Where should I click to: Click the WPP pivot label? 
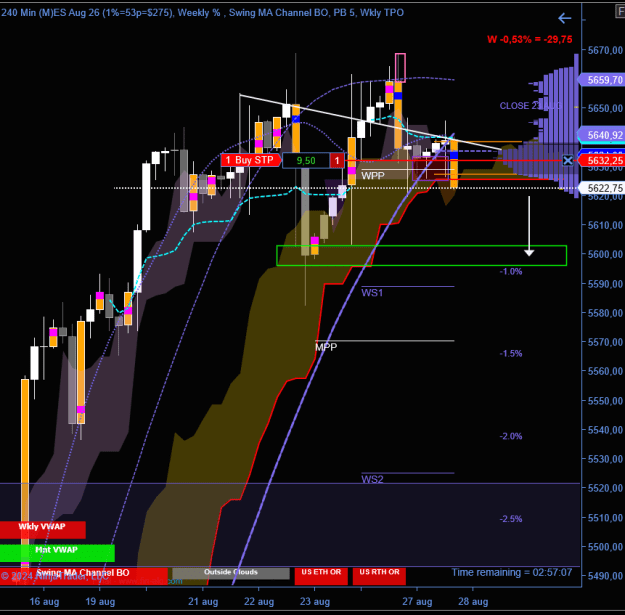[373, 176]
